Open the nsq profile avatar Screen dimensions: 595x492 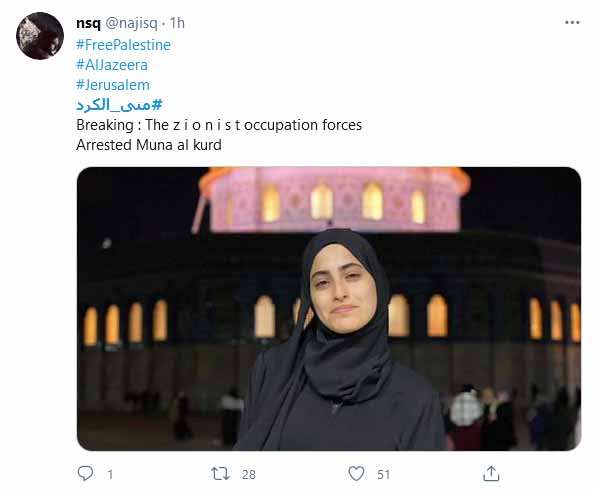(x=40, y=36)
